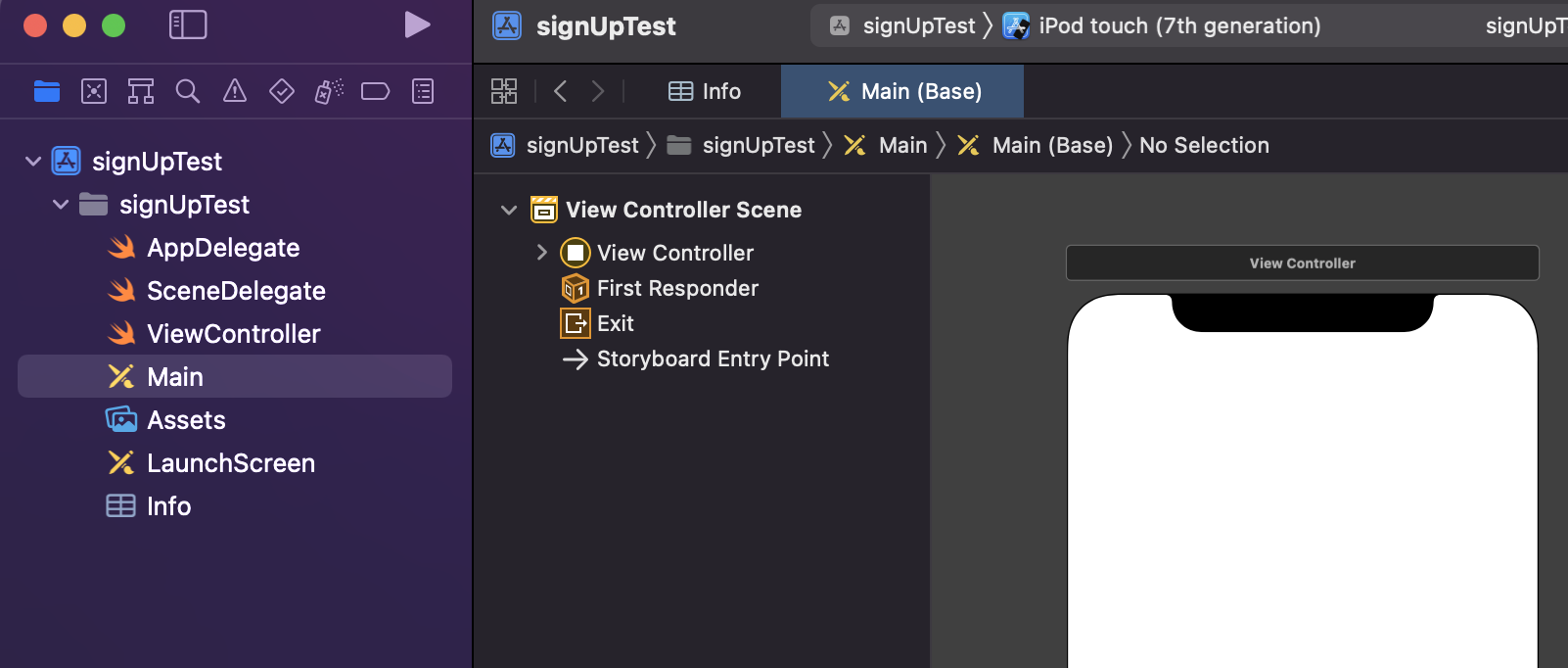This screenshot has height=668, width=1568.
Task: Click No Selection in jump bar
Action: tap(1204, 145)
